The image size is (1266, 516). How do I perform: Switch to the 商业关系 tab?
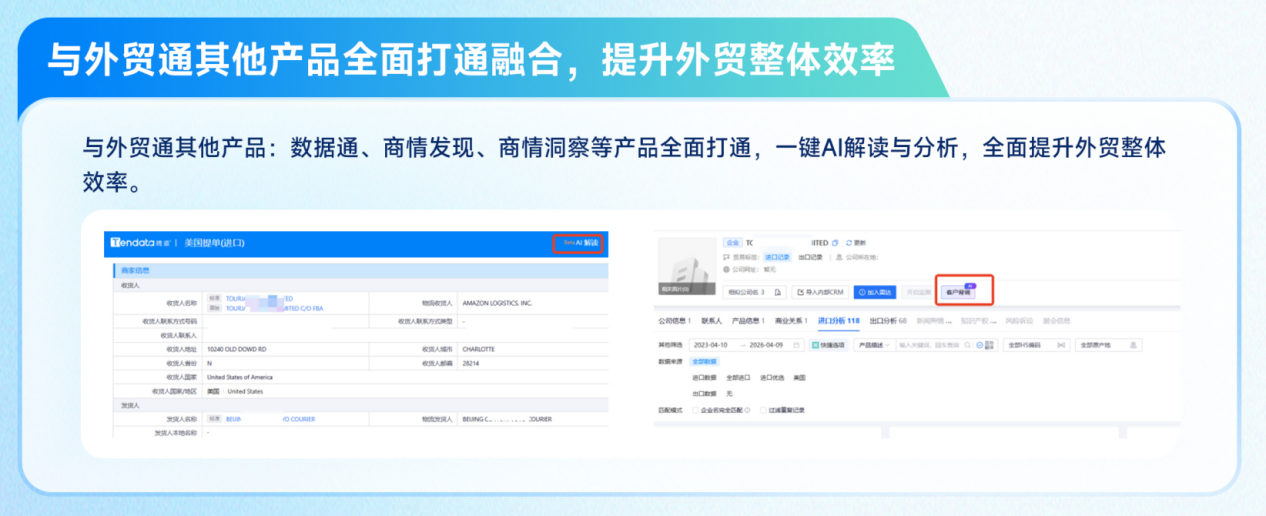791,321
